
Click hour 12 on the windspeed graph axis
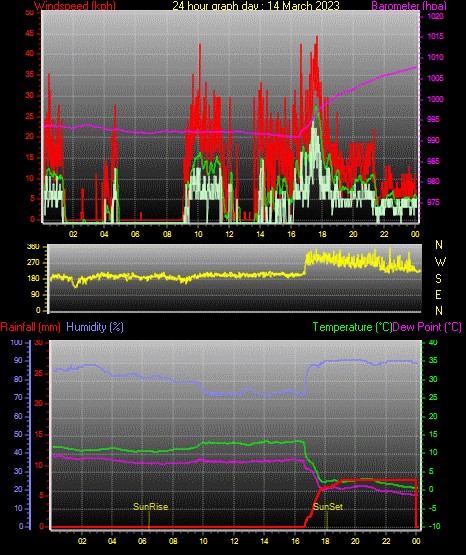(x=229, y=234)
